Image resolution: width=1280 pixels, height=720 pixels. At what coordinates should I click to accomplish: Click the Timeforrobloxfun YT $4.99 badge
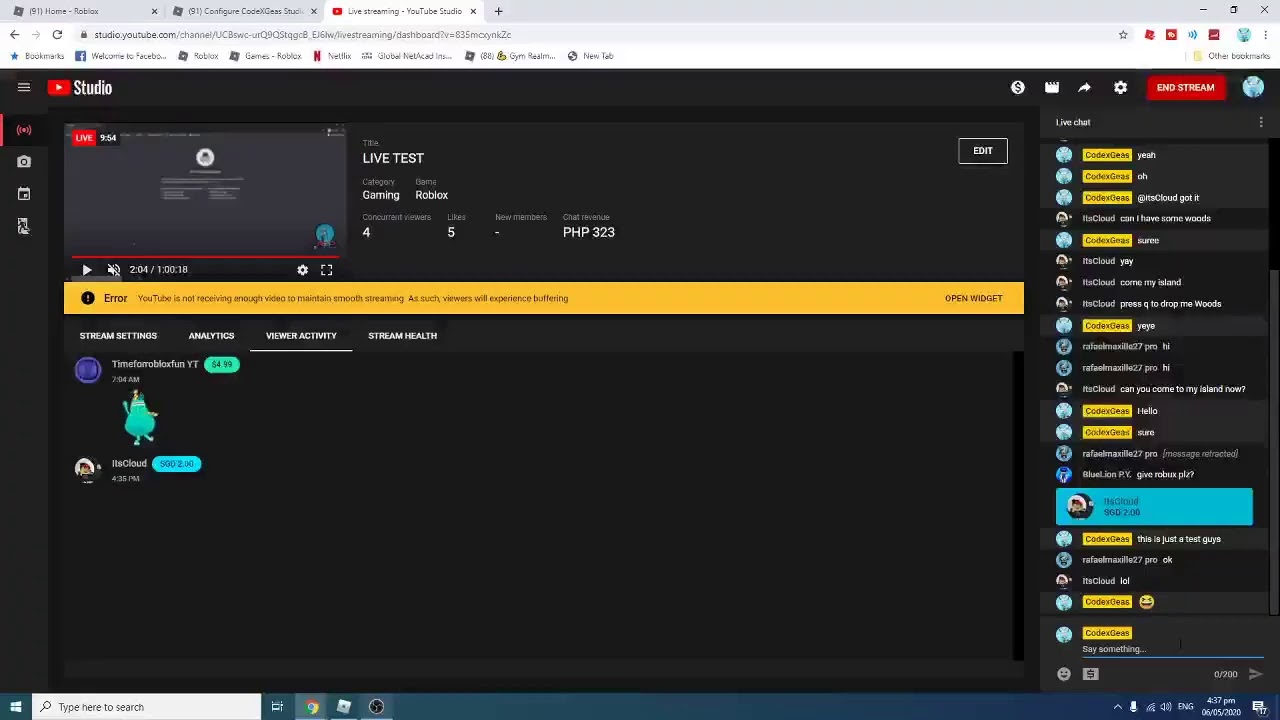pos(222,365)
